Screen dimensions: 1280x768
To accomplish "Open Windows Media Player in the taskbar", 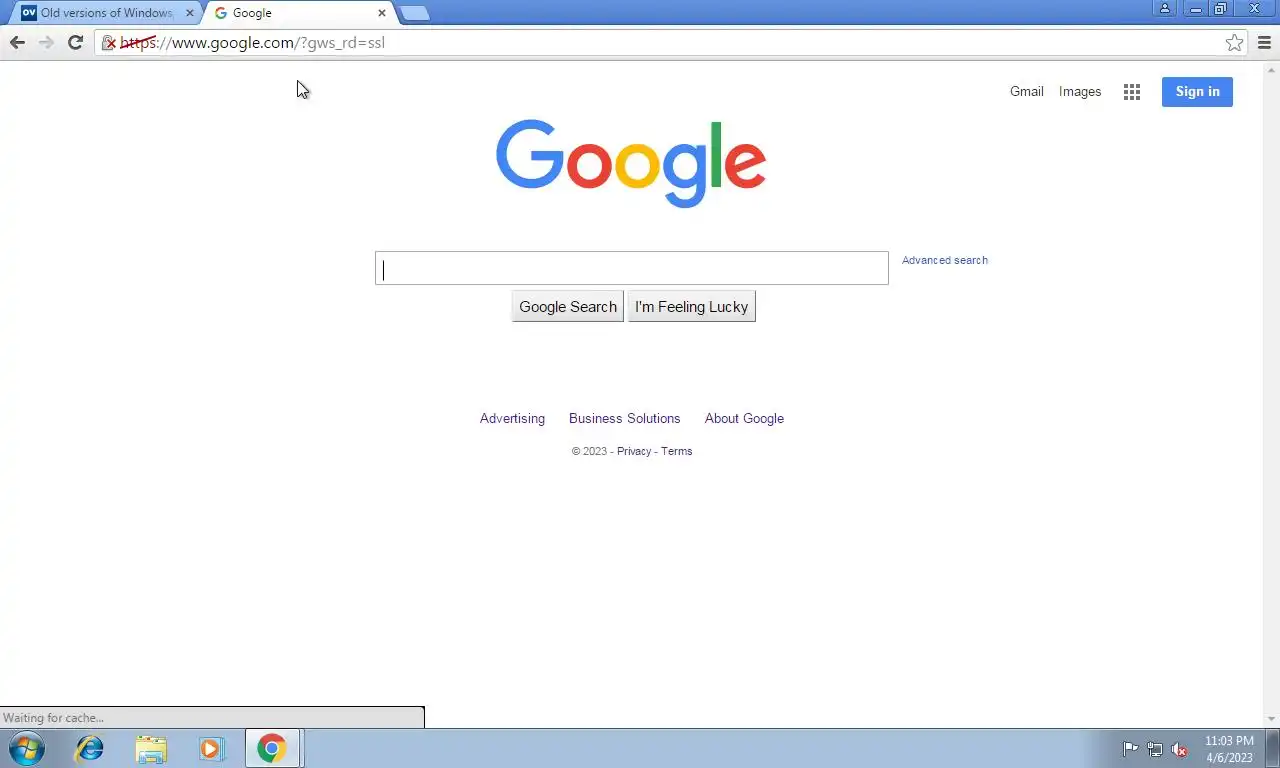I will point(212,748).
